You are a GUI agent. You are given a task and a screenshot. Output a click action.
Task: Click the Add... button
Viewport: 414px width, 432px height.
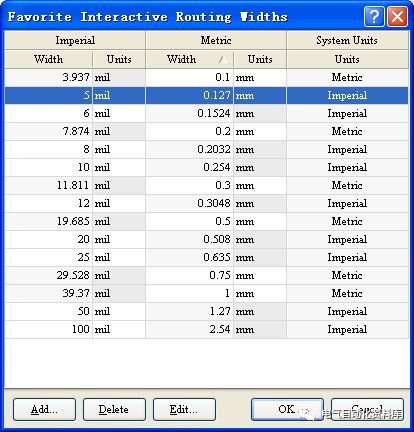tap(44, 409)
